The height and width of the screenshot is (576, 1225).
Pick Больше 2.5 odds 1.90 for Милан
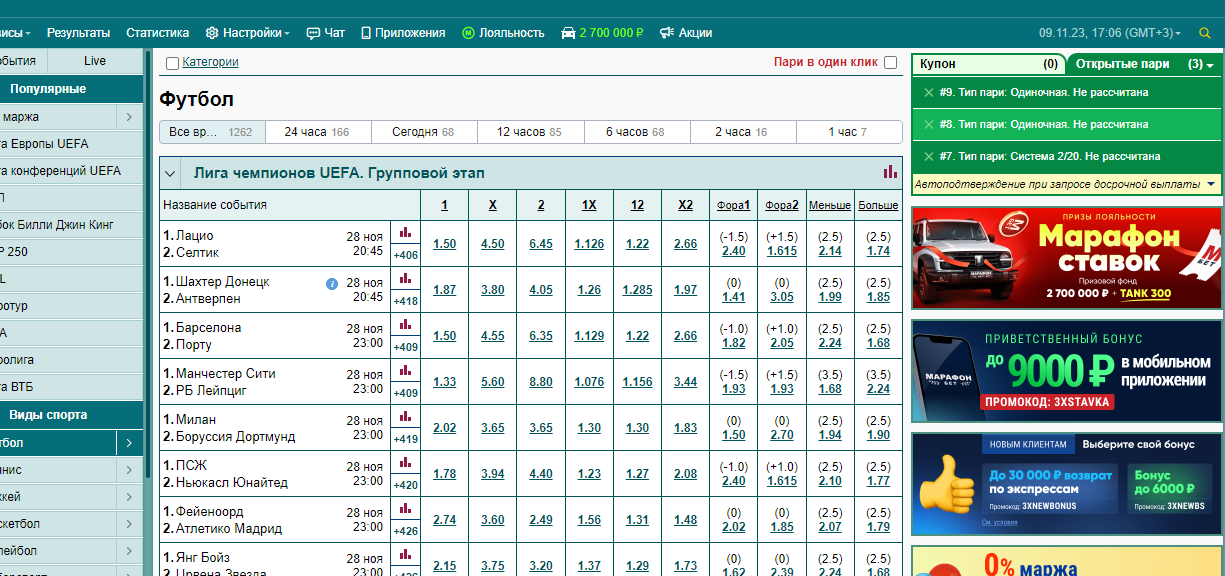click(878, 435)
